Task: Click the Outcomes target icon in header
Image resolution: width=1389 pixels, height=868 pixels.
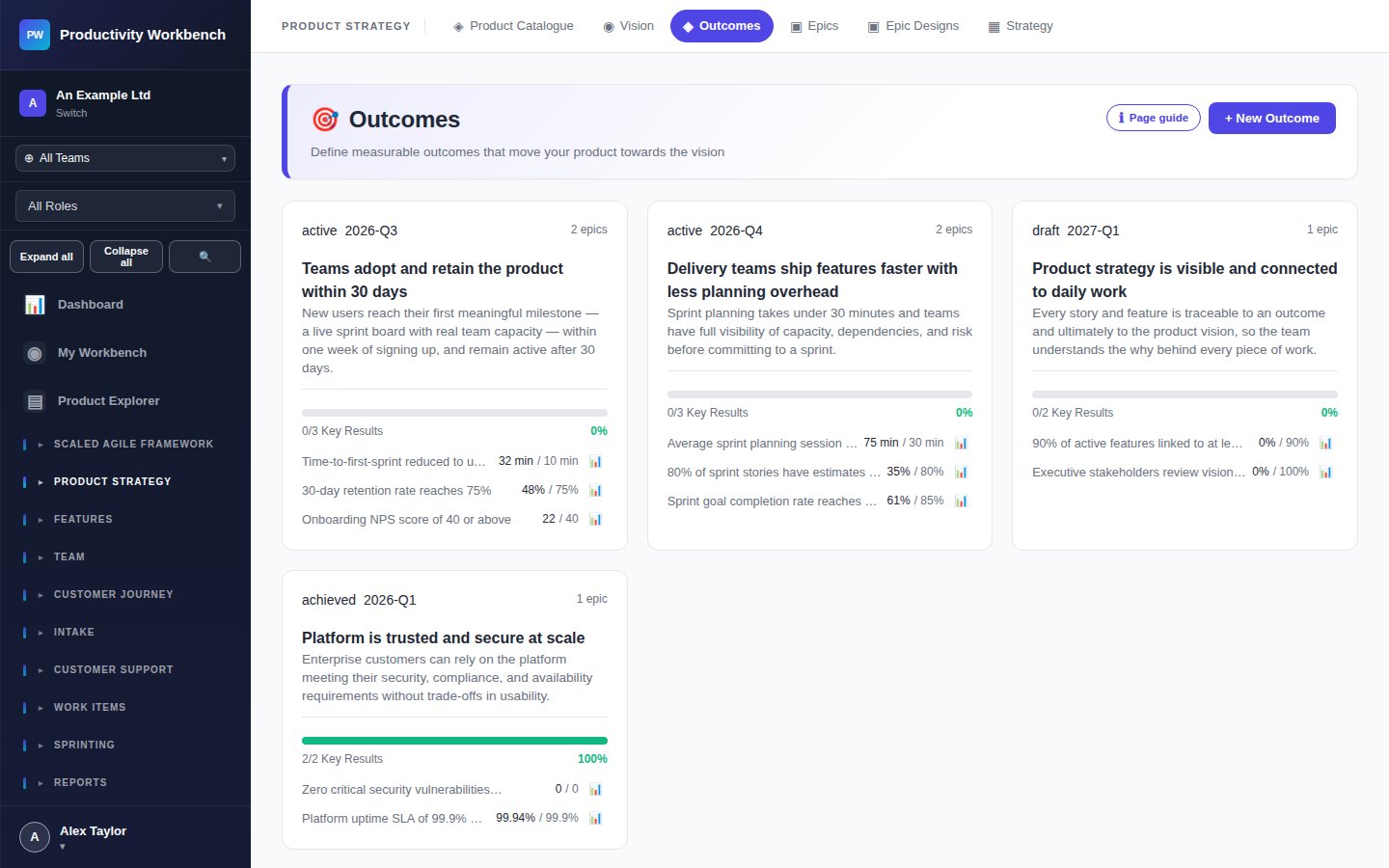Action: (325, 120)
